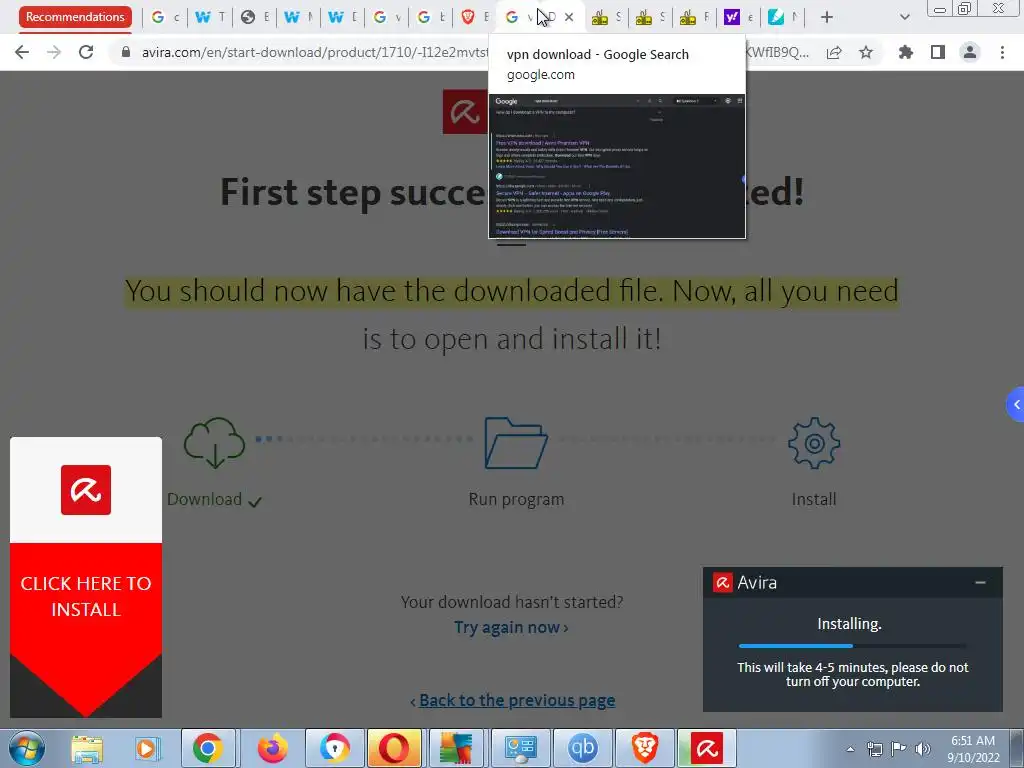Open the volume speaker control
Screen dimensions: 1024x768
point(922,749)
